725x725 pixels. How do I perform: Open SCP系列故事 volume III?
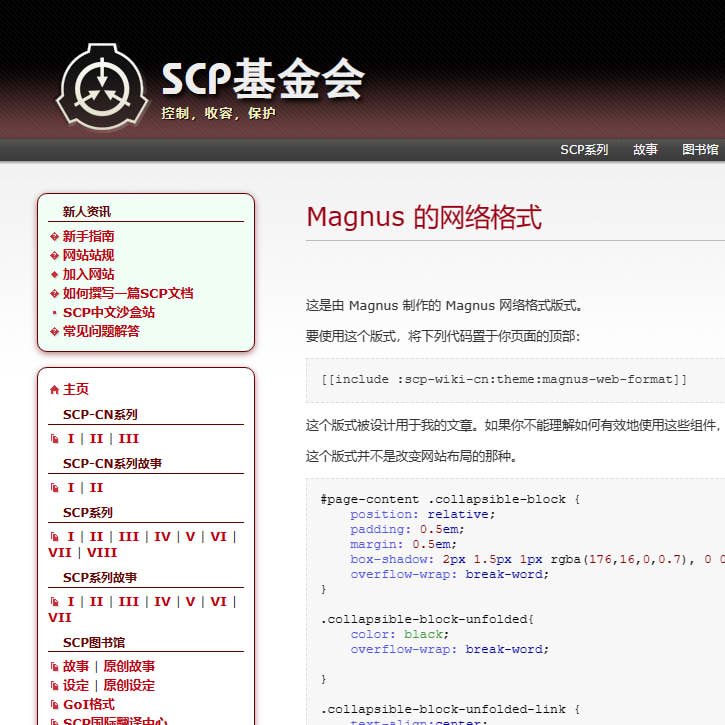point(129,602)
